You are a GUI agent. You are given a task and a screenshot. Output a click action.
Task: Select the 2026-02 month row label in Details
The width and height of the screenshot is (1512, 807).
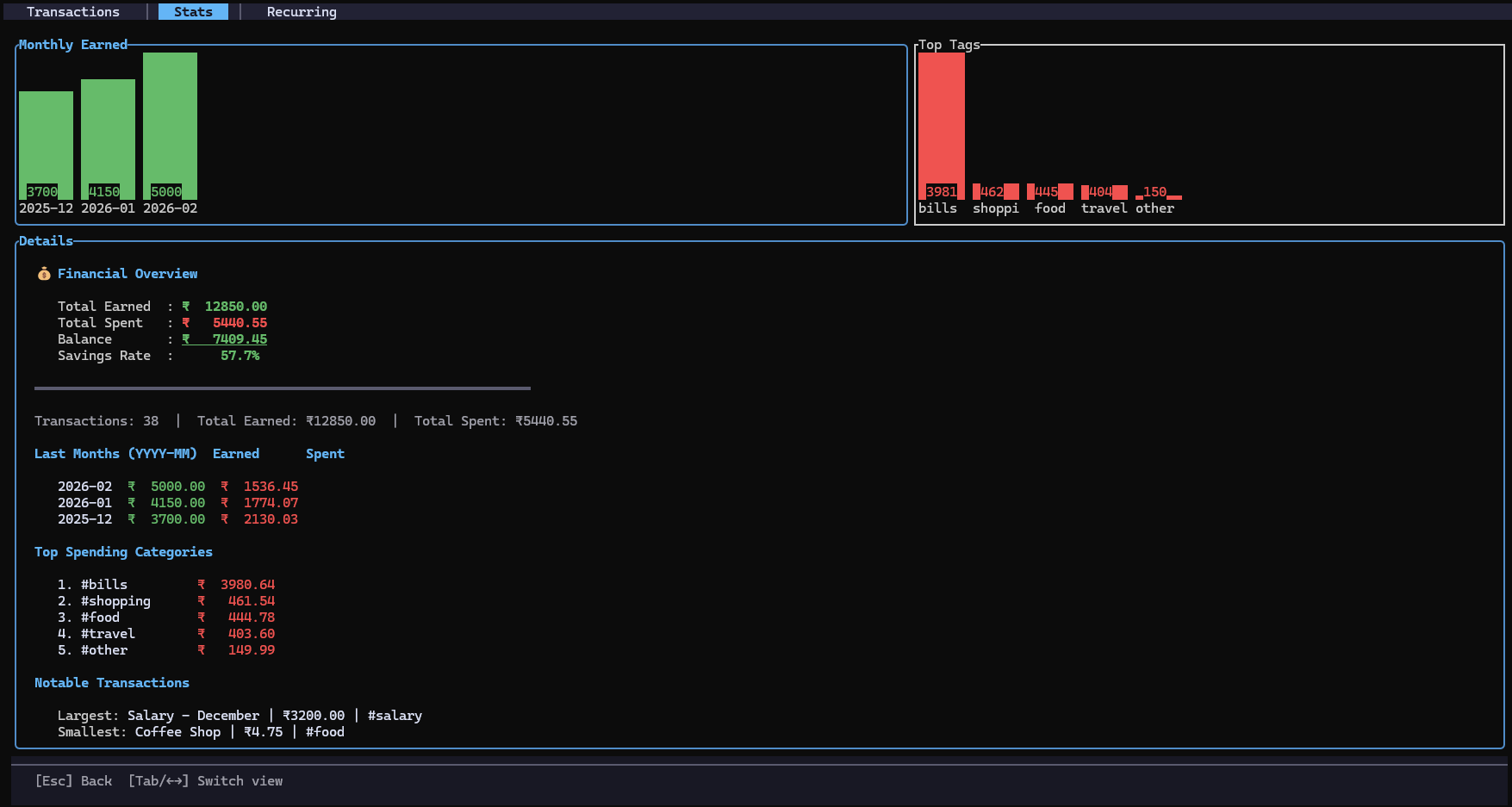[x=85, y=487]
